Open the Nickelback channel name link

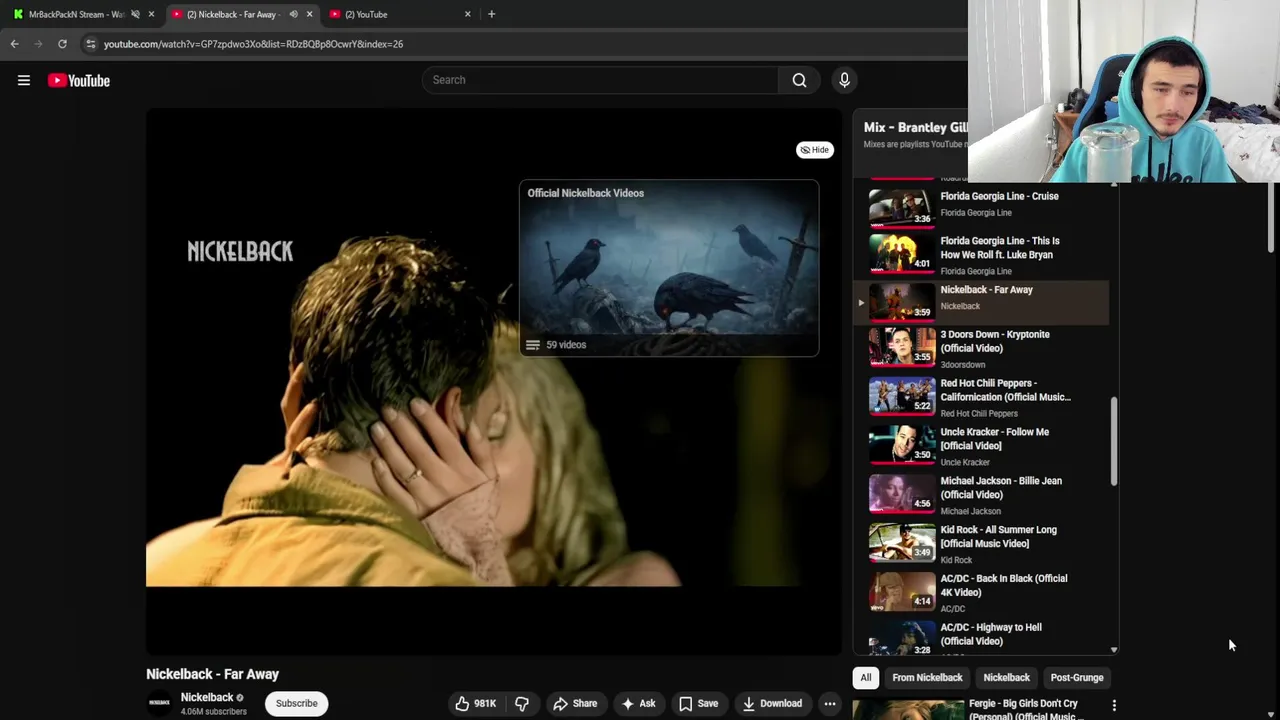(207, 697)
